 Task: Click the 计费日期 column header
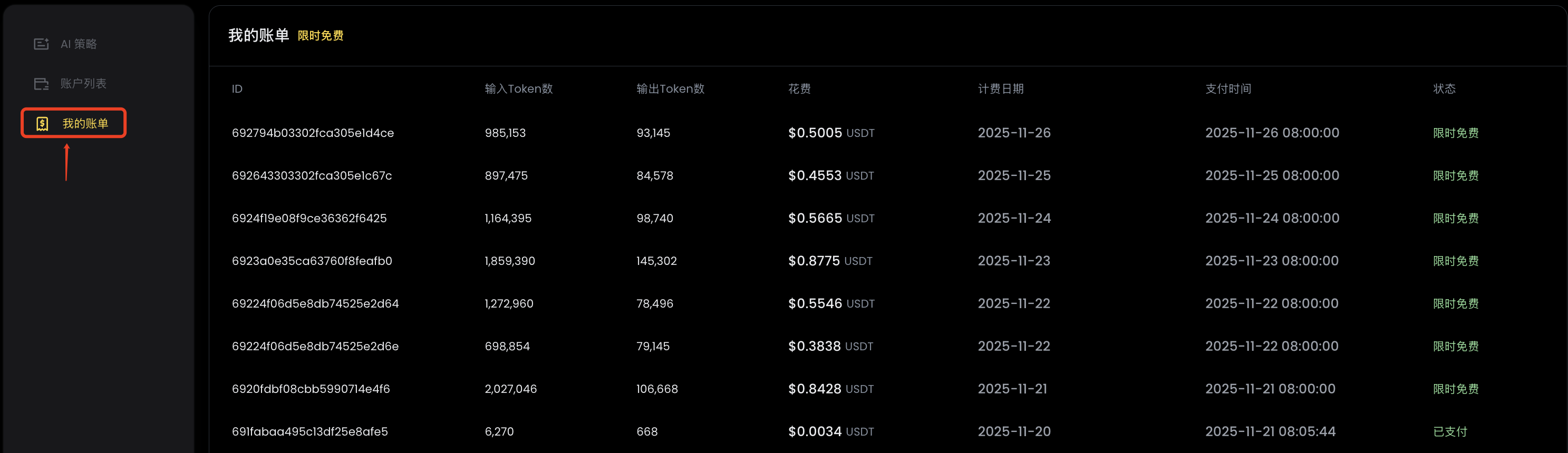click(x=1001, y=89)
